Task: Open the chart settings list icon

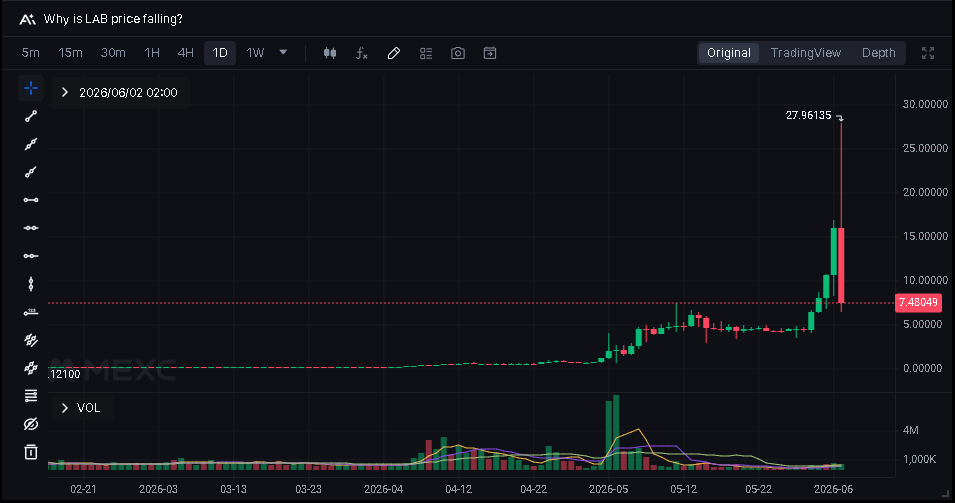Action: tap(426, 53)
